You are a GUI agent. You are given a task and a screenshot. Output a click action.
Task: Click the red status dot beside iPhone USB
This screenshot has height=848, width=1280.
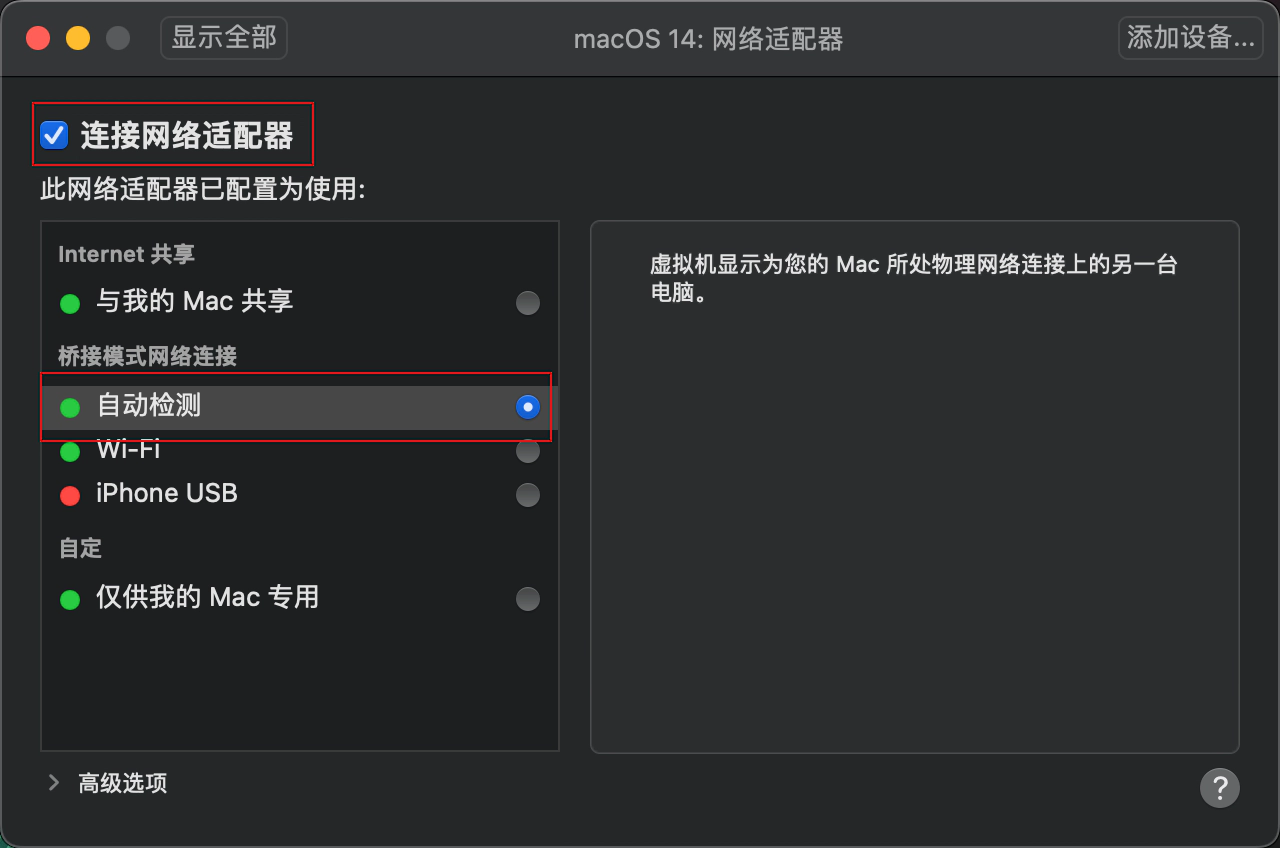pyautogui.click(x=69, y=494)
